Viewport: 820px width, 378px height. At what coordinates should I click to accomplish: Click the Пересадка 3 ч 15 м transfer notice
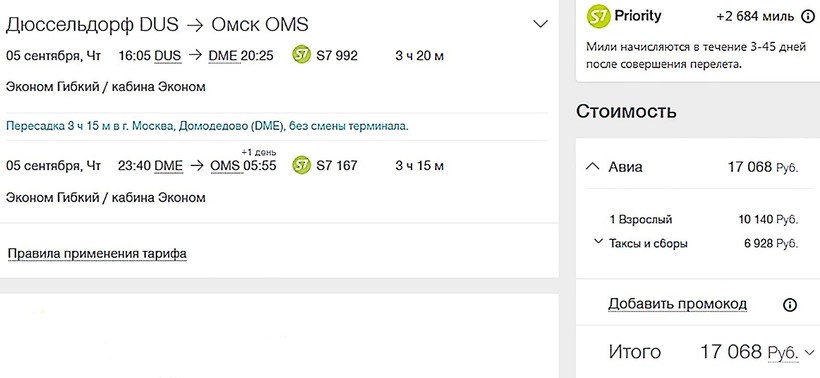207,127
